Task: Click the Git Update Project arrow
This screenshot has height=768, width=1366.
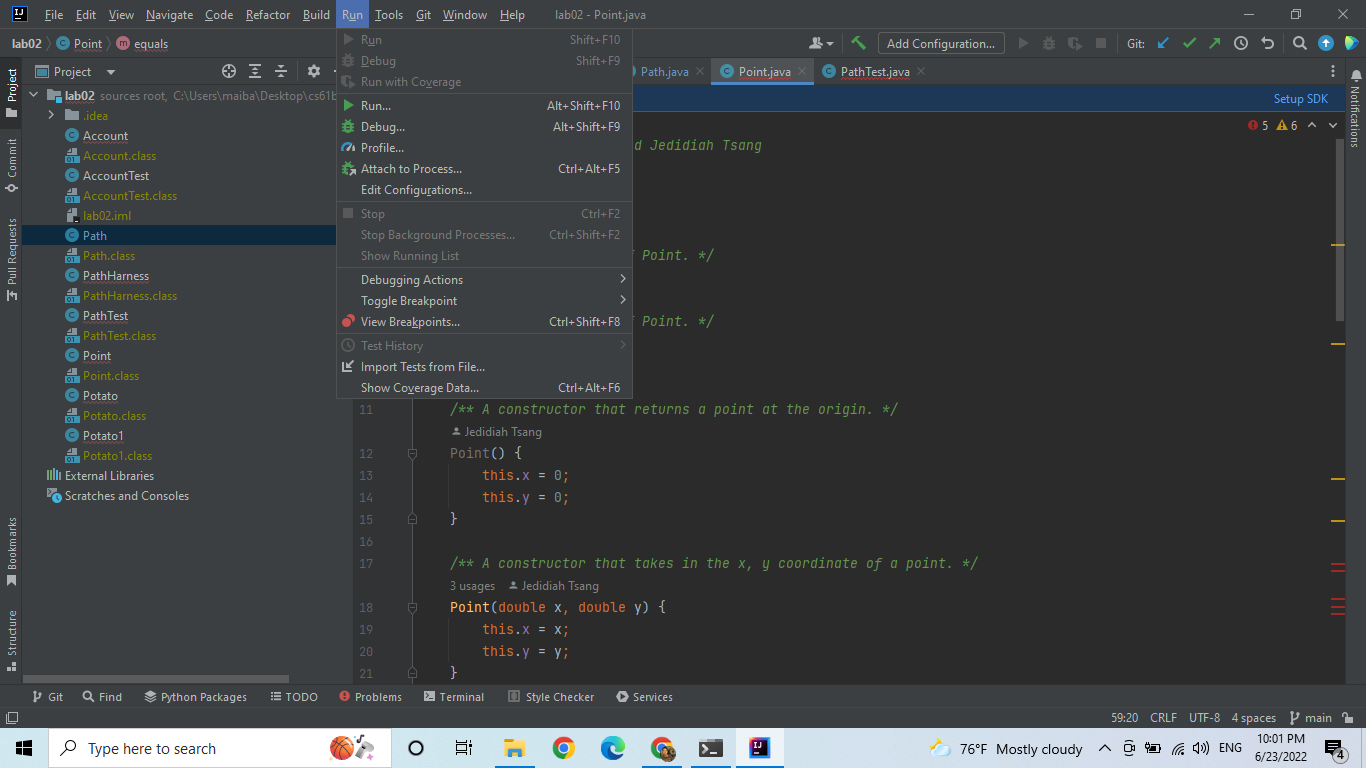Action: [1163, 43]
